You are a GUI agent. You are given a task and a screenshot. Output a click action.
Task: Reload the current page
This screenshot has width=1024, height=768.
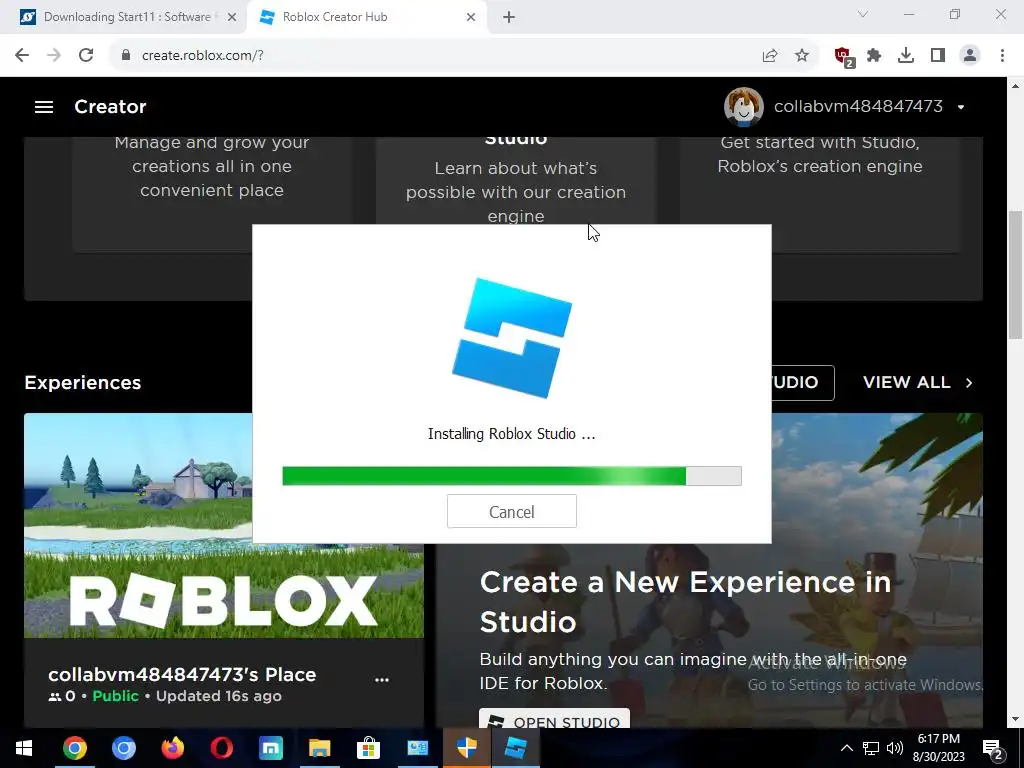pyautogui.click(x=86, y=56)
